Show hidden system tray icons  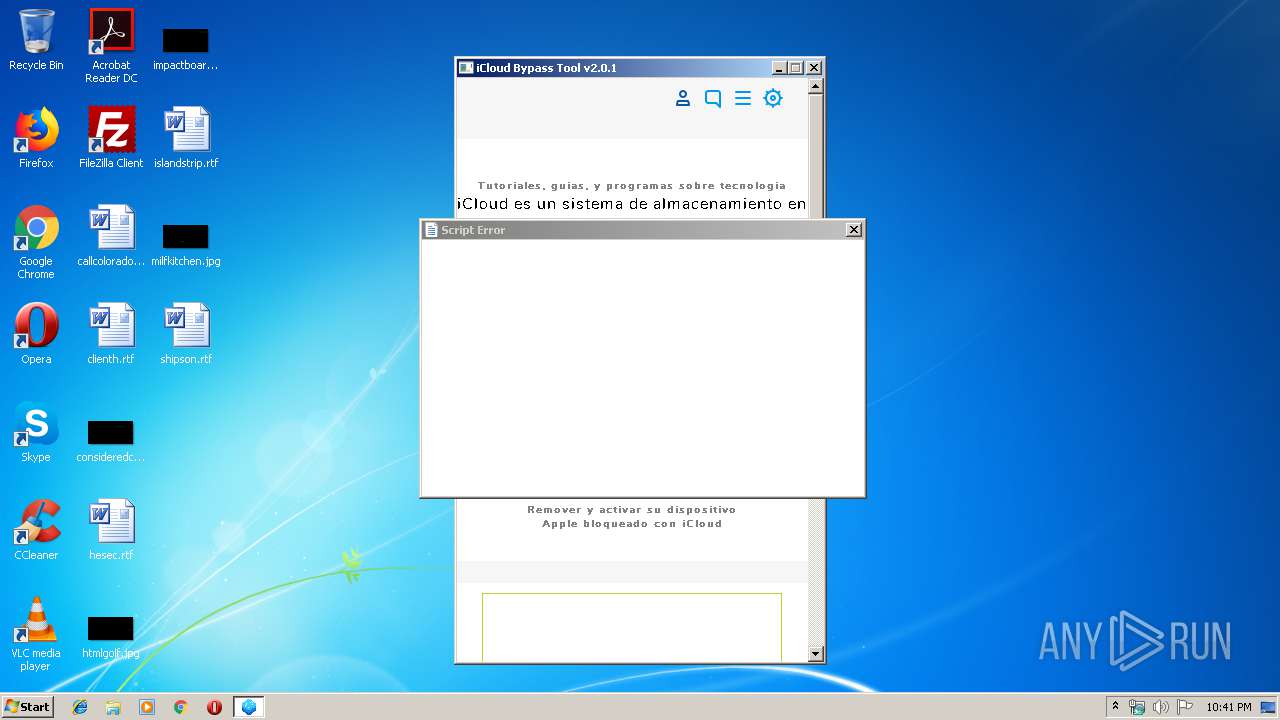click(1115, 706)
